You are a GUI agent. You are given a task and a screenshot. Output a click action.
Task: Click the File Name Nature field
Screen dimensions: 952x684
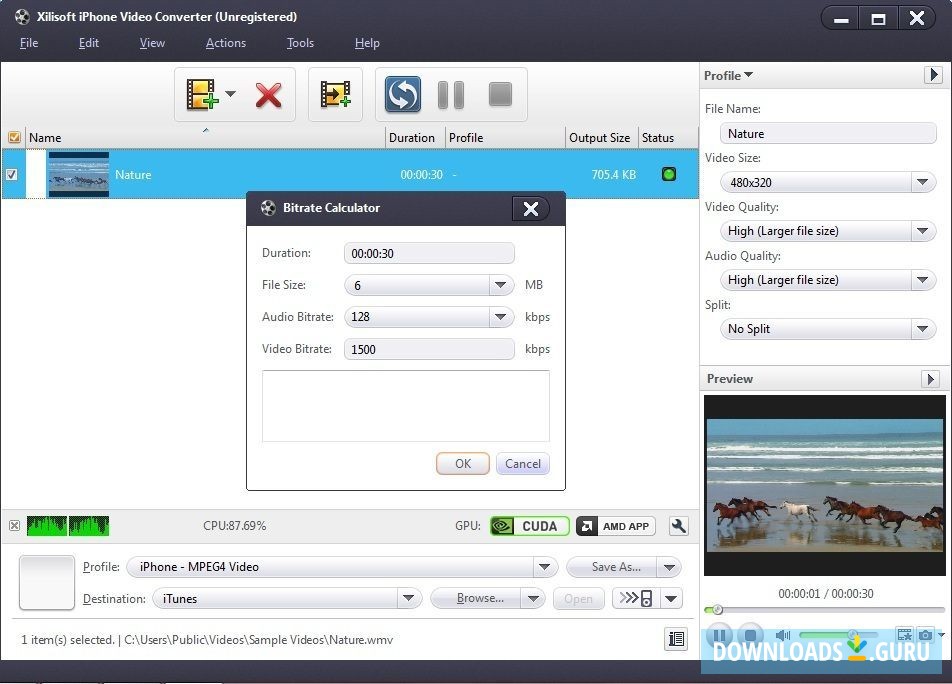click(828, 134)
